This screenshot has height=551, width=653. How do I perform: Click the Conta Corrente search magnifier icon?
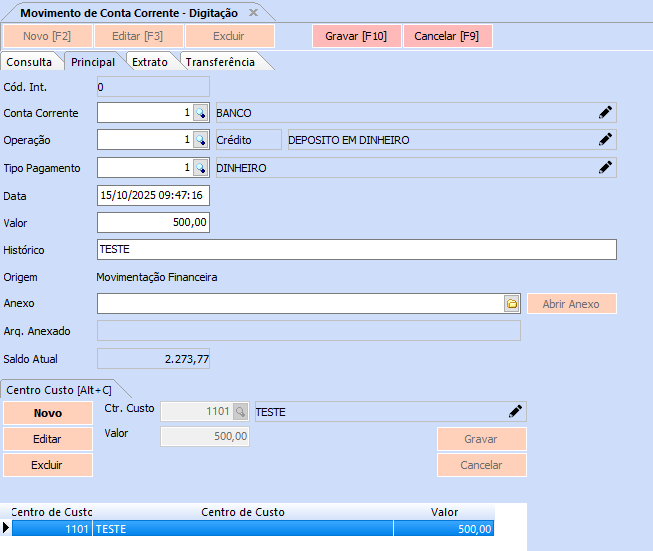click(x=200, y=113)
